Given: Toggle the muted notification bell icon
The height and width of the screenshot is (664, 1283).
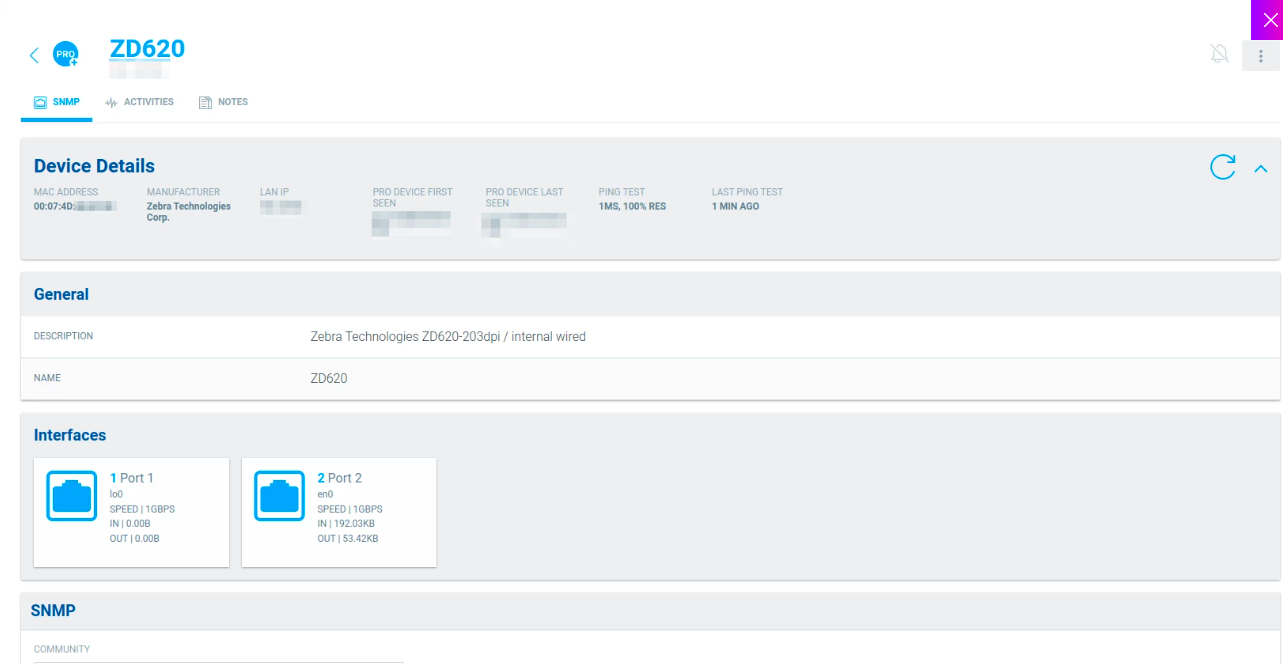Looking at the screenshot, I should 1219,54.
